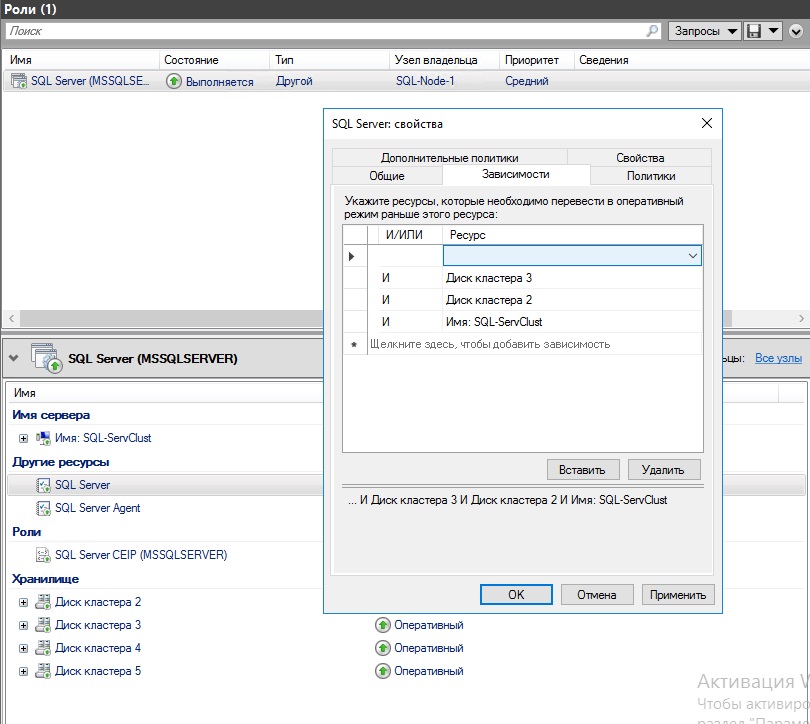
Task: Switch to the Политики tab
Action: point(651,176)
